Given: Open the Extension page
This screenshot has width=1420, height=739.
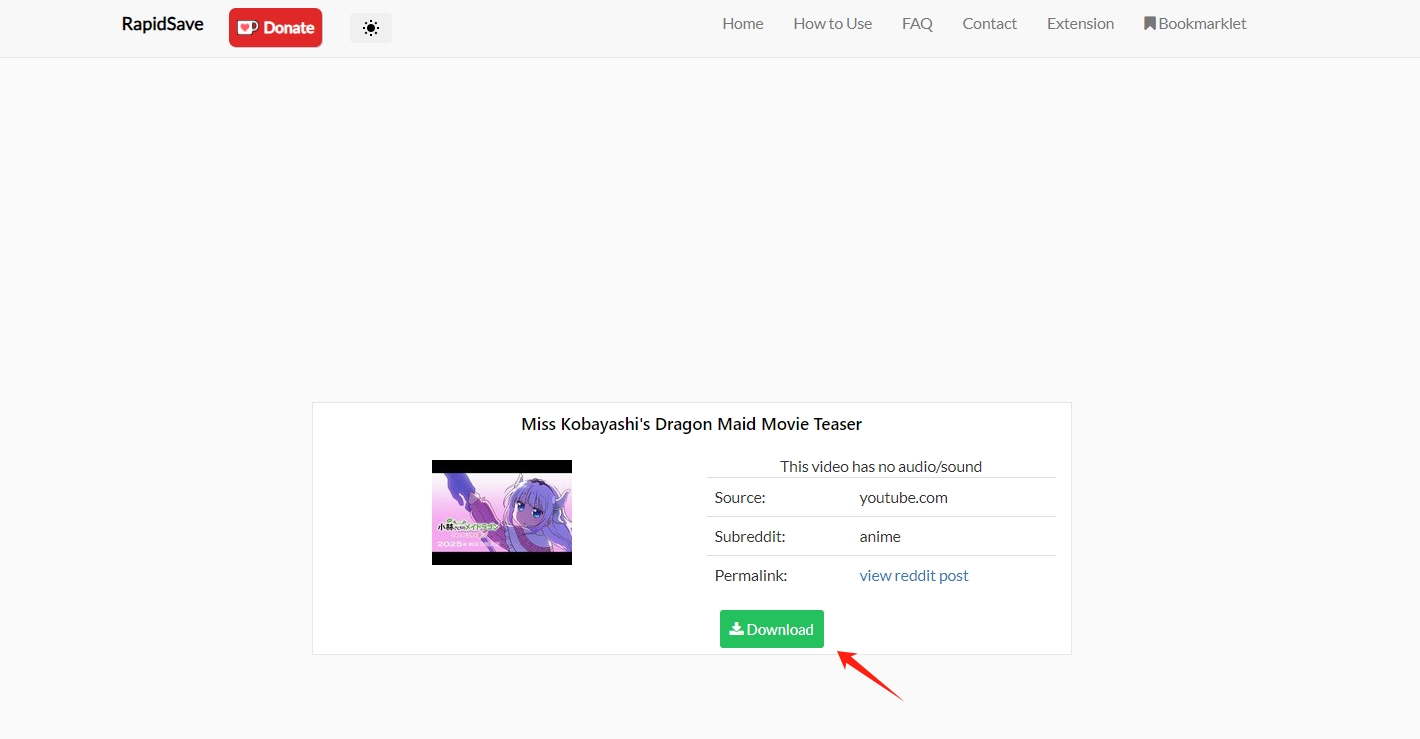Looking at the screenshot, I should 1080,24.
